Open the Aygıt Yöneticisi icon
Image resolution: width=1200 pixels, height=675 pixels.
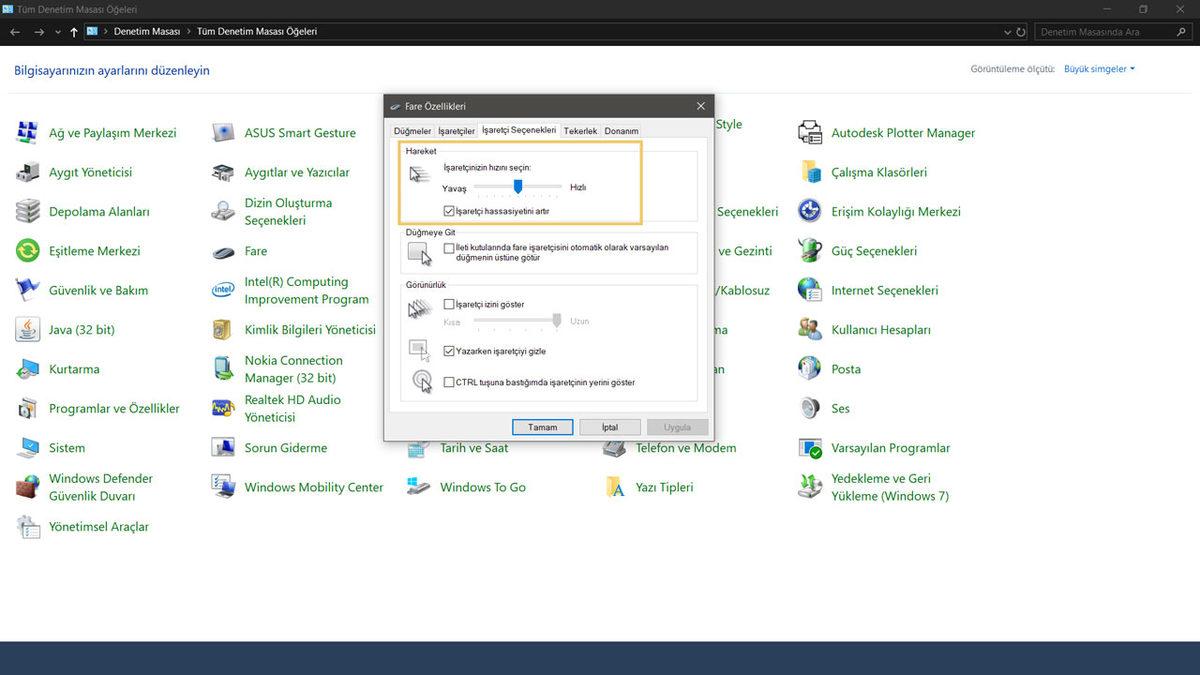coord(28,172)
